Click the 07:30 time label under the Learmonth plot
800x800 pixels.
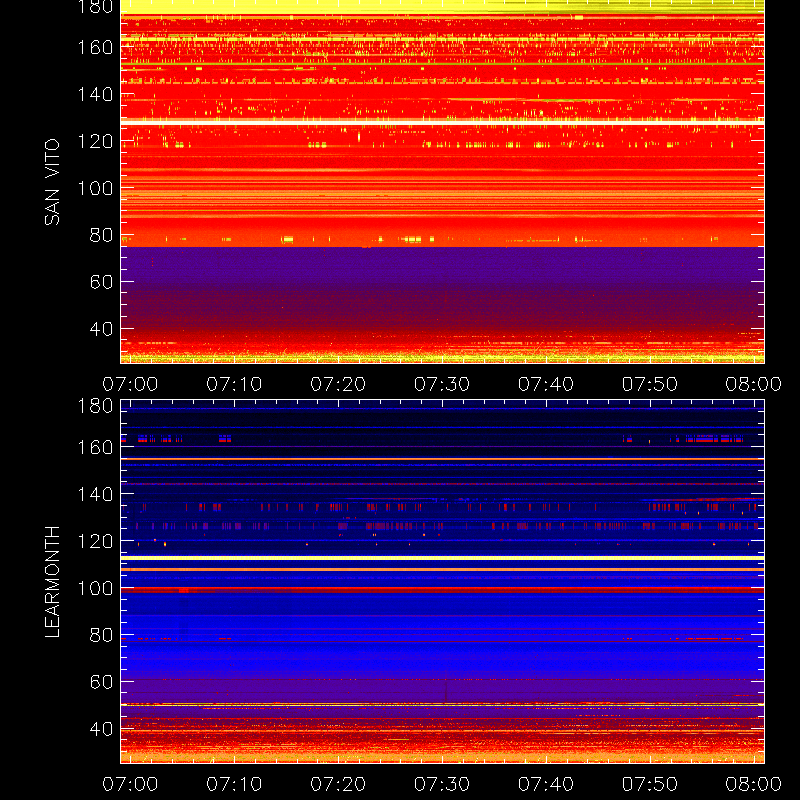[x=442, y=784]
